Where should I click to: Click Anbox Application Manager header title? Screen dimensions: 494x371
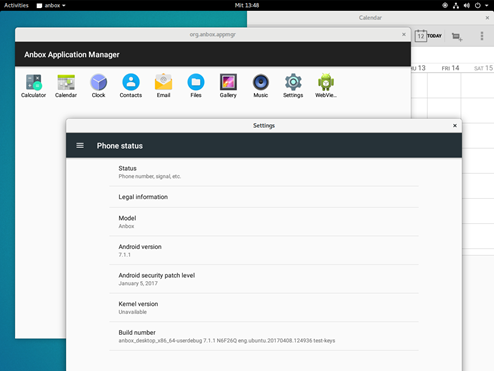coord(72,55)
